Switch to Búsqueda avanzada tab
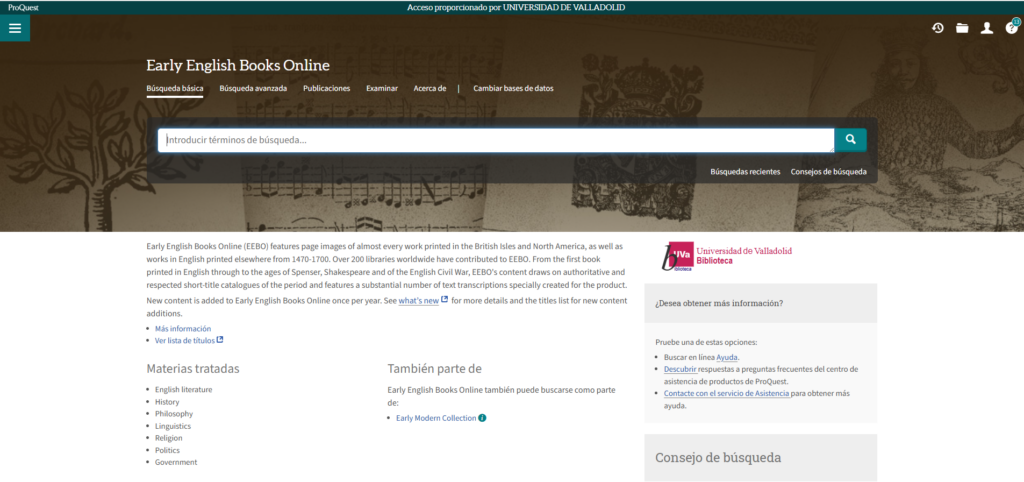The height and width of the screenshot is (482, 1024). (253, 88)
